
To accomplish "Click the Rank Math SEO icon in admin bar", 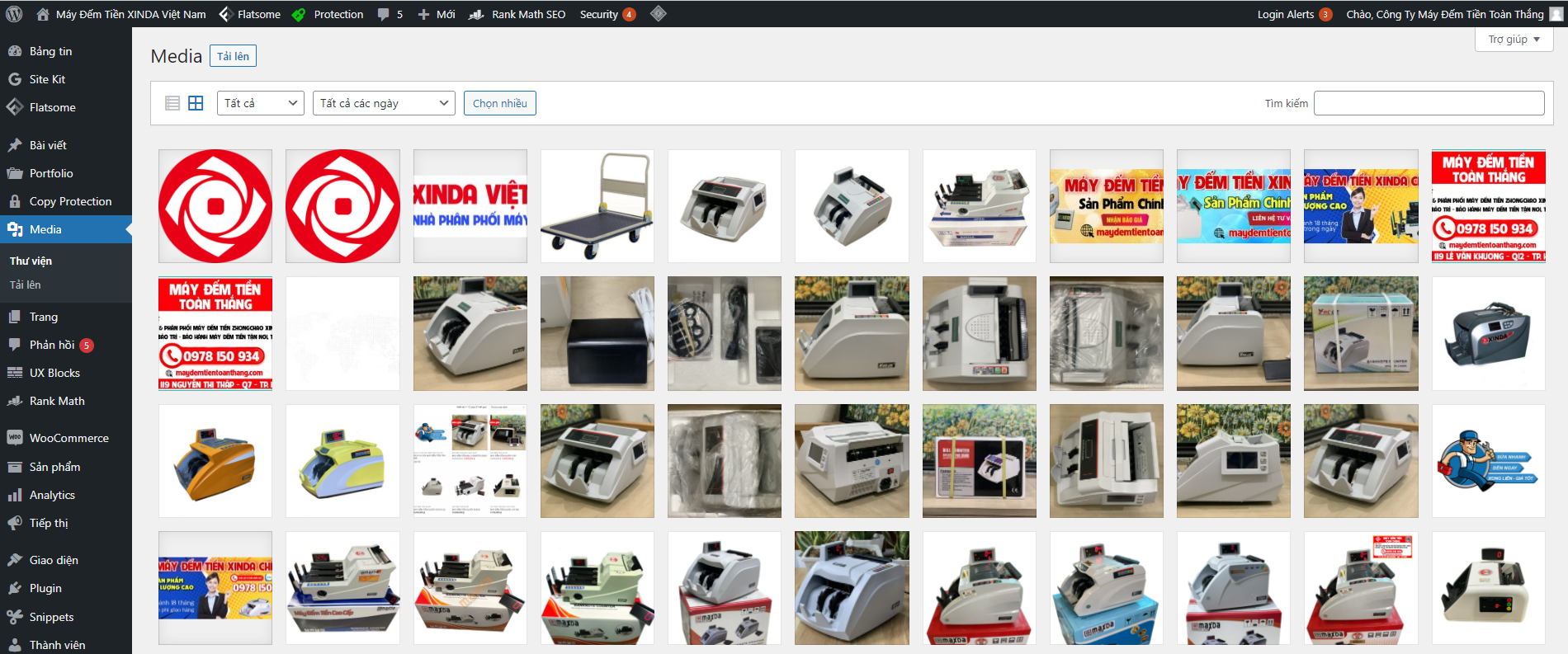I will tap(476, 14).
